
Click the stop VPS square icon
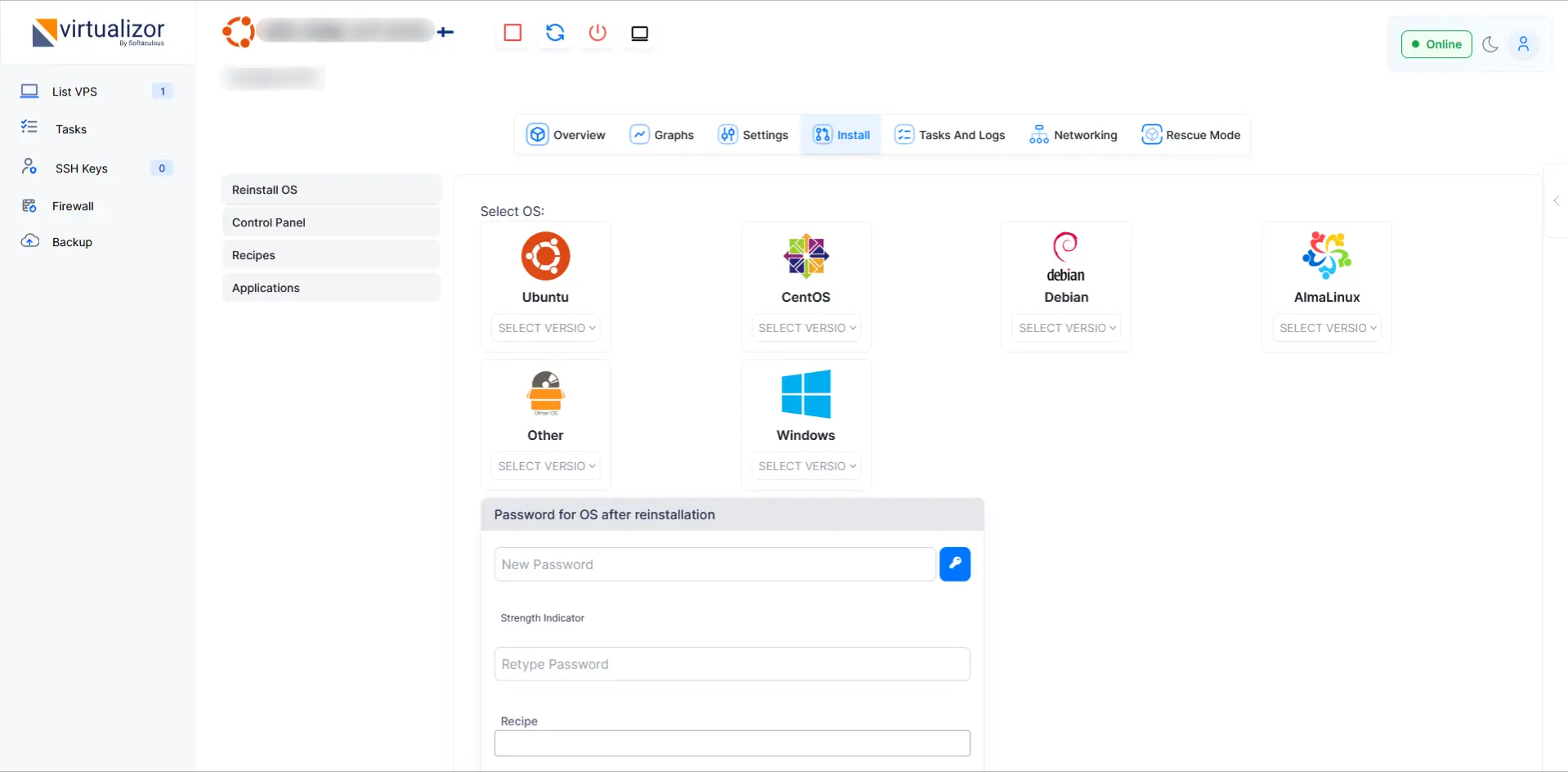click(x=513, y=33)
